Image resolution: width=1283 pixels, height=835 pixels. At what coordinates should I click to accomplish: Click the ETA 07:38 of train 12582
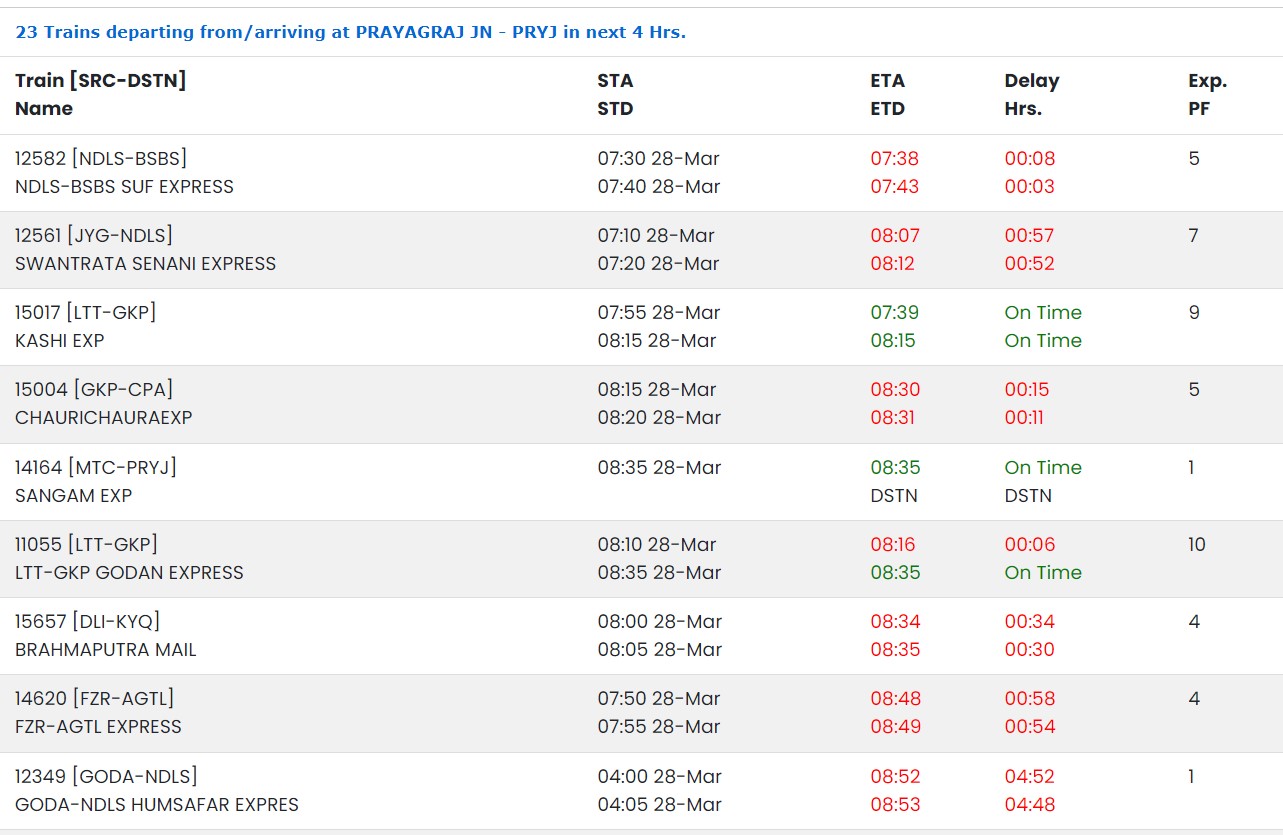pos(894,158)
